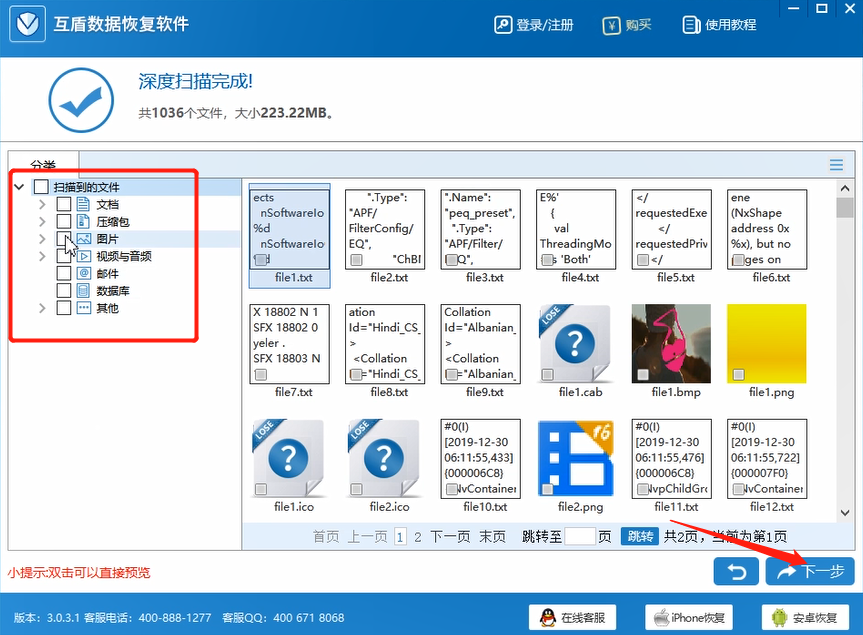This screenshot has width=863, height=635.
Task: Select the file2.png video thumbnail
Action: point(576,459)
